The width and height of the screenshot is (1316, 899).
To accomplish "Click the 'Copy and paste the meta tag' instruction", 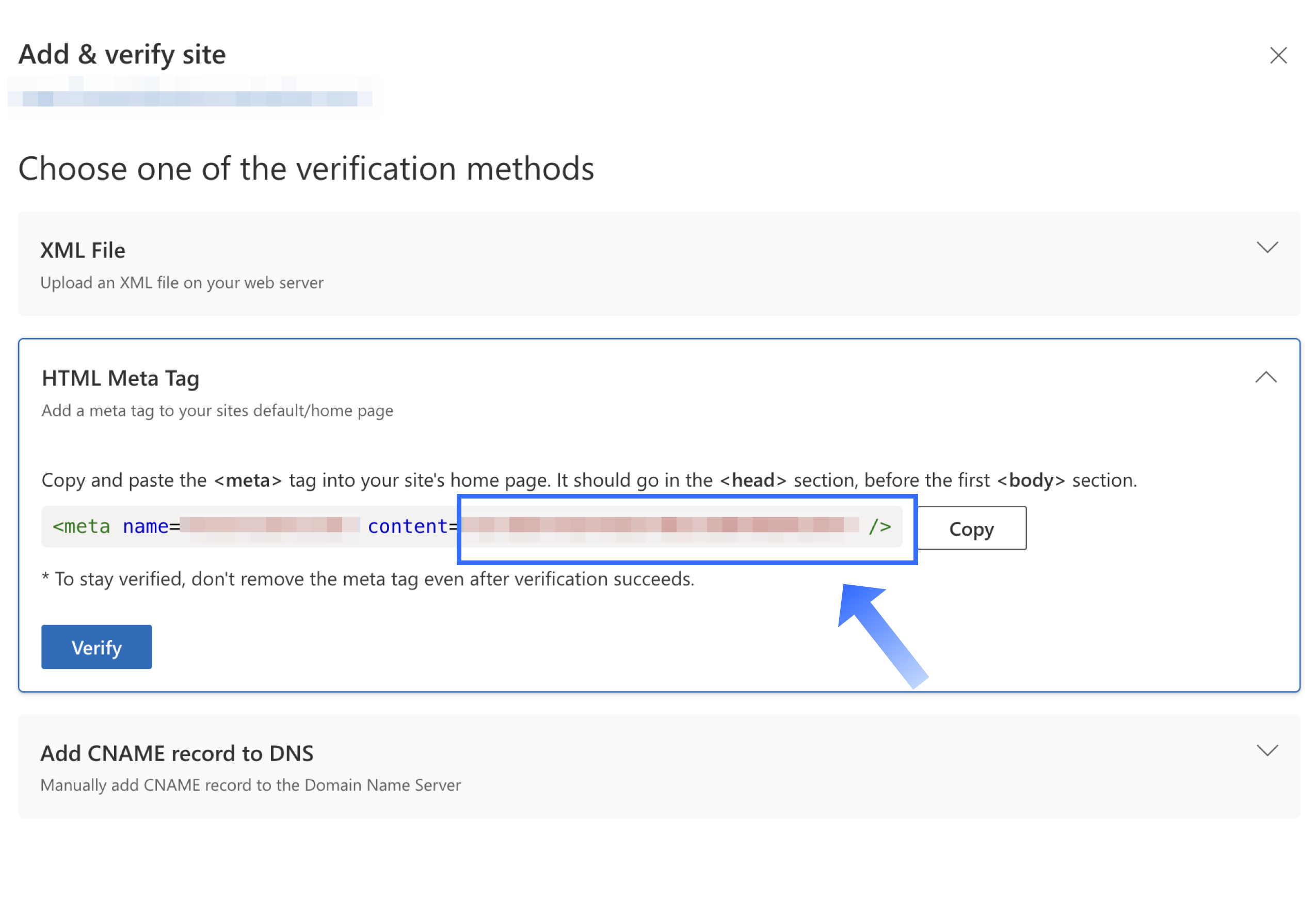I will [589, 480].
